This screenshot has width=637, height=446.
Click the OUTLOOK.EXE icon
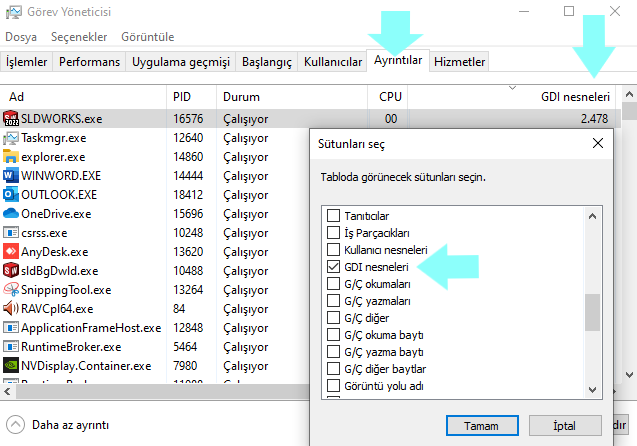click(12, 195)
